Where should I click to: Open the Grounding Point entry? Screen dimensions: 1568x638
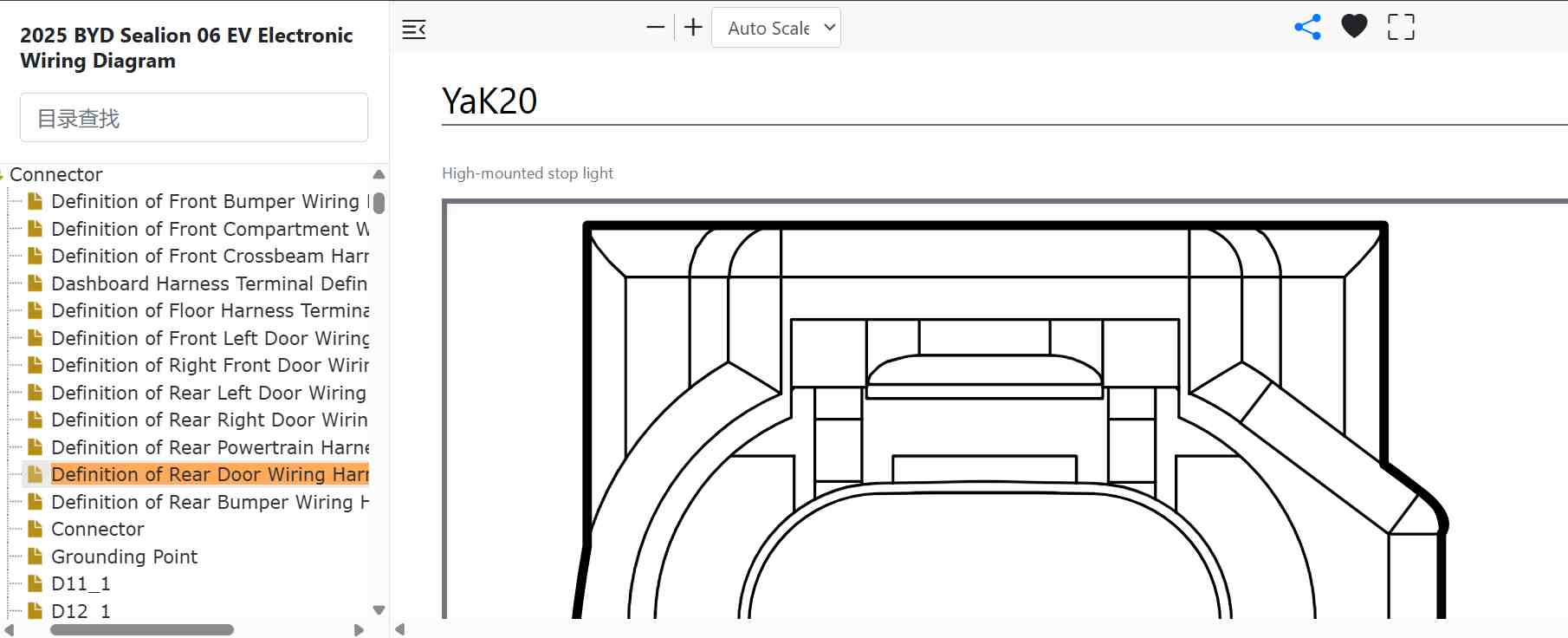(125, 557)
